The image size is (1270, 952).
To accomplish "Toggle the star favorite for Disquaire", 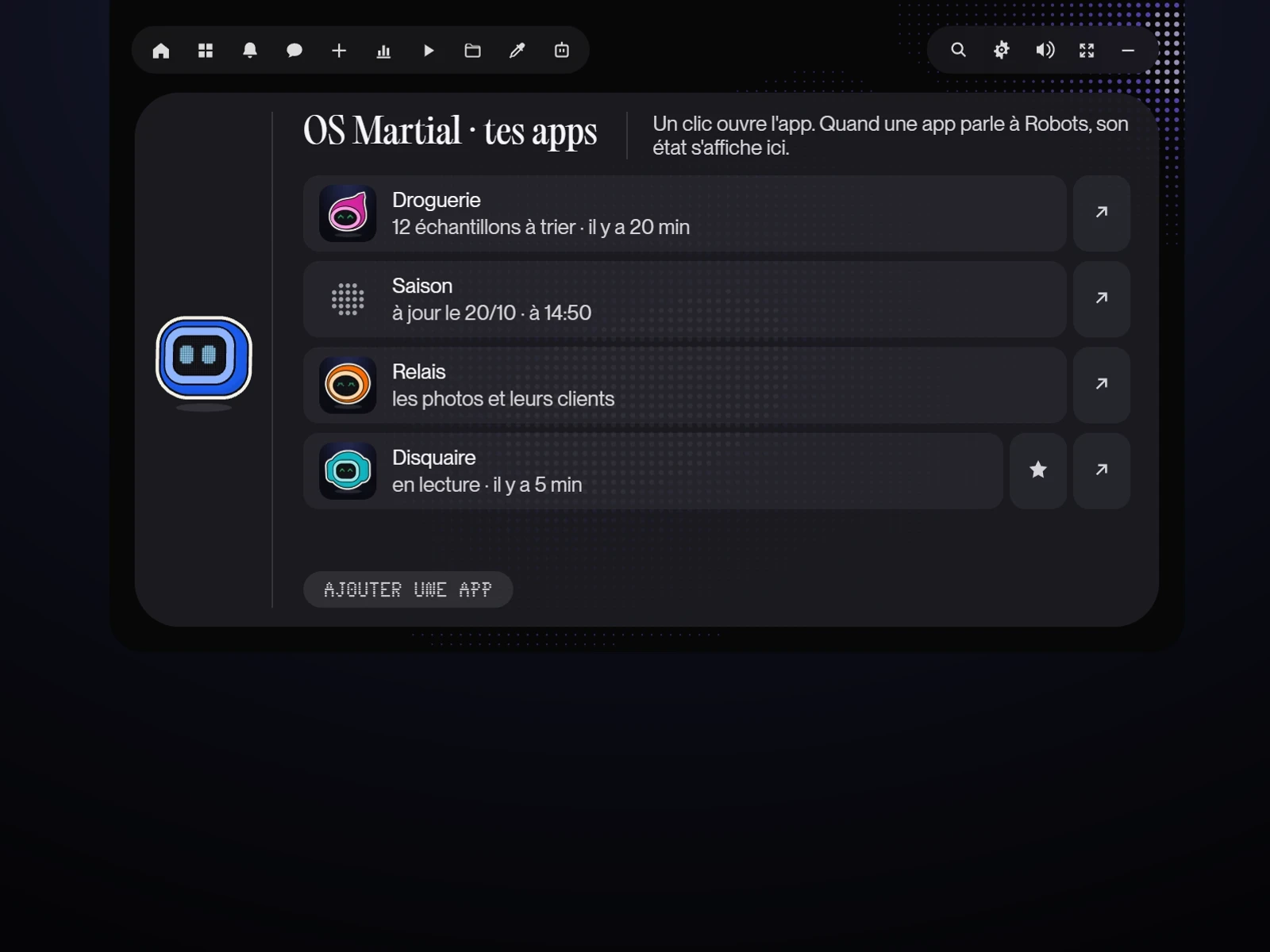I will click(1038, 470).
